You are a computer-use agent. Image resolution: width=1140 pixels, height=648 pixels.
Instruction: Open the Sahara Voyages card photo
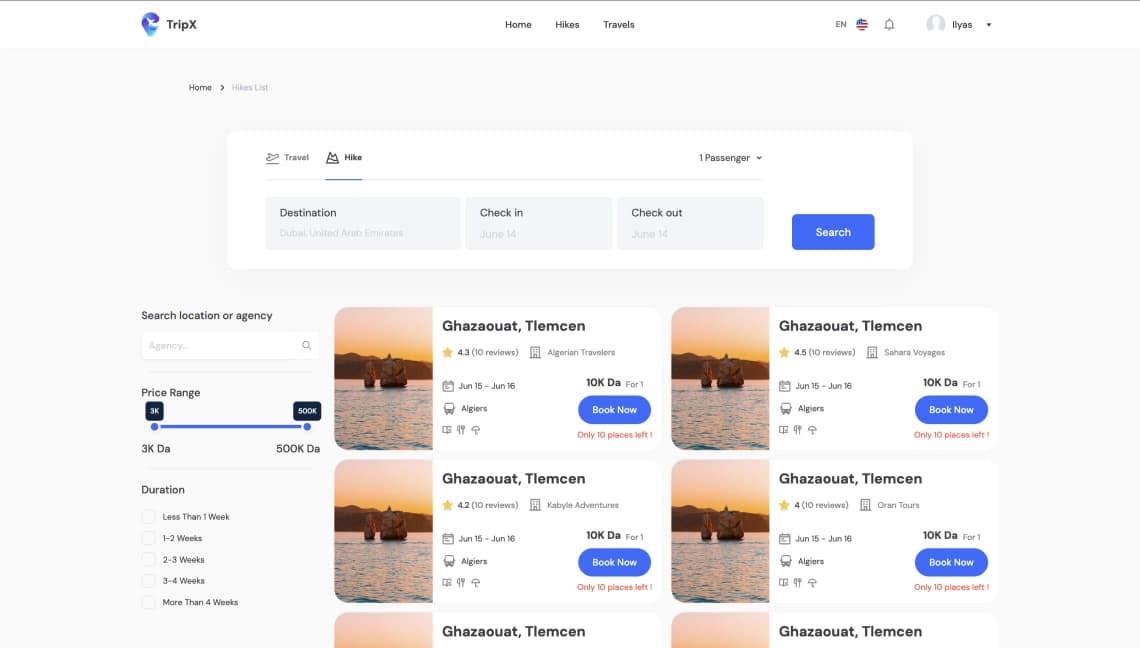[x=720, y=378]
